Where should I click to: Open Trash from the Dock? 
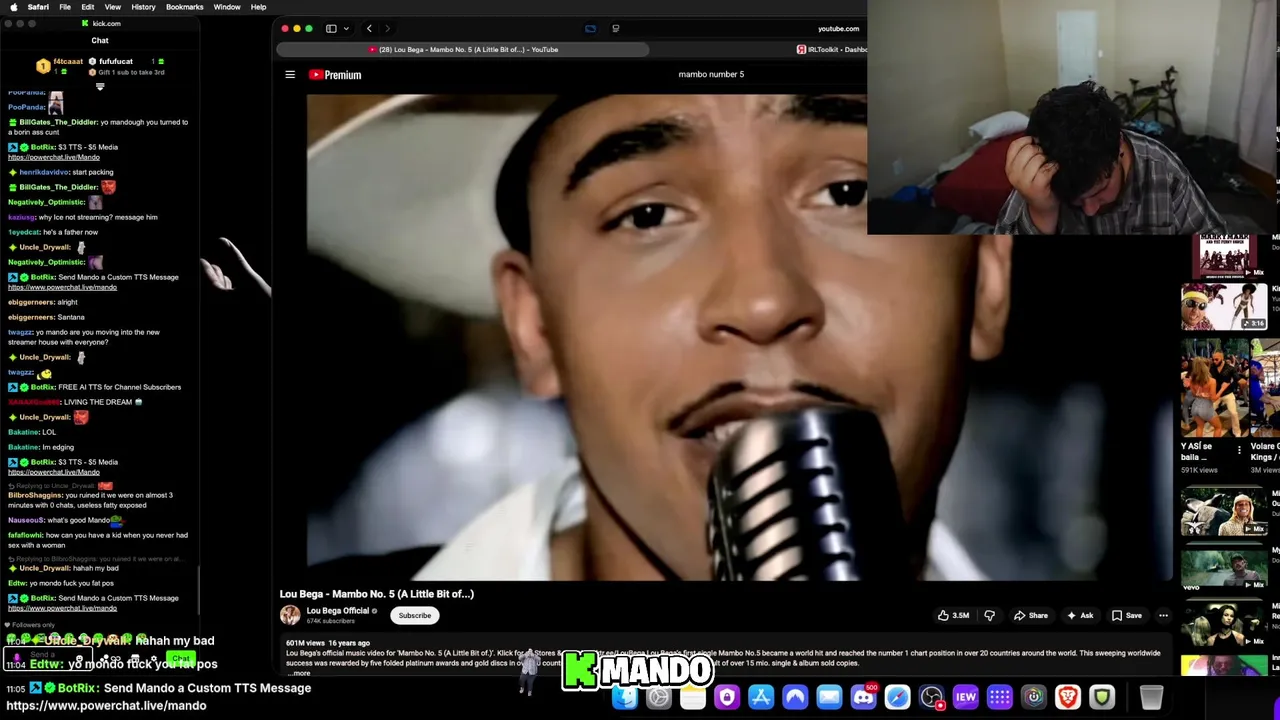pyautogui.click(x=1151, y=697)
